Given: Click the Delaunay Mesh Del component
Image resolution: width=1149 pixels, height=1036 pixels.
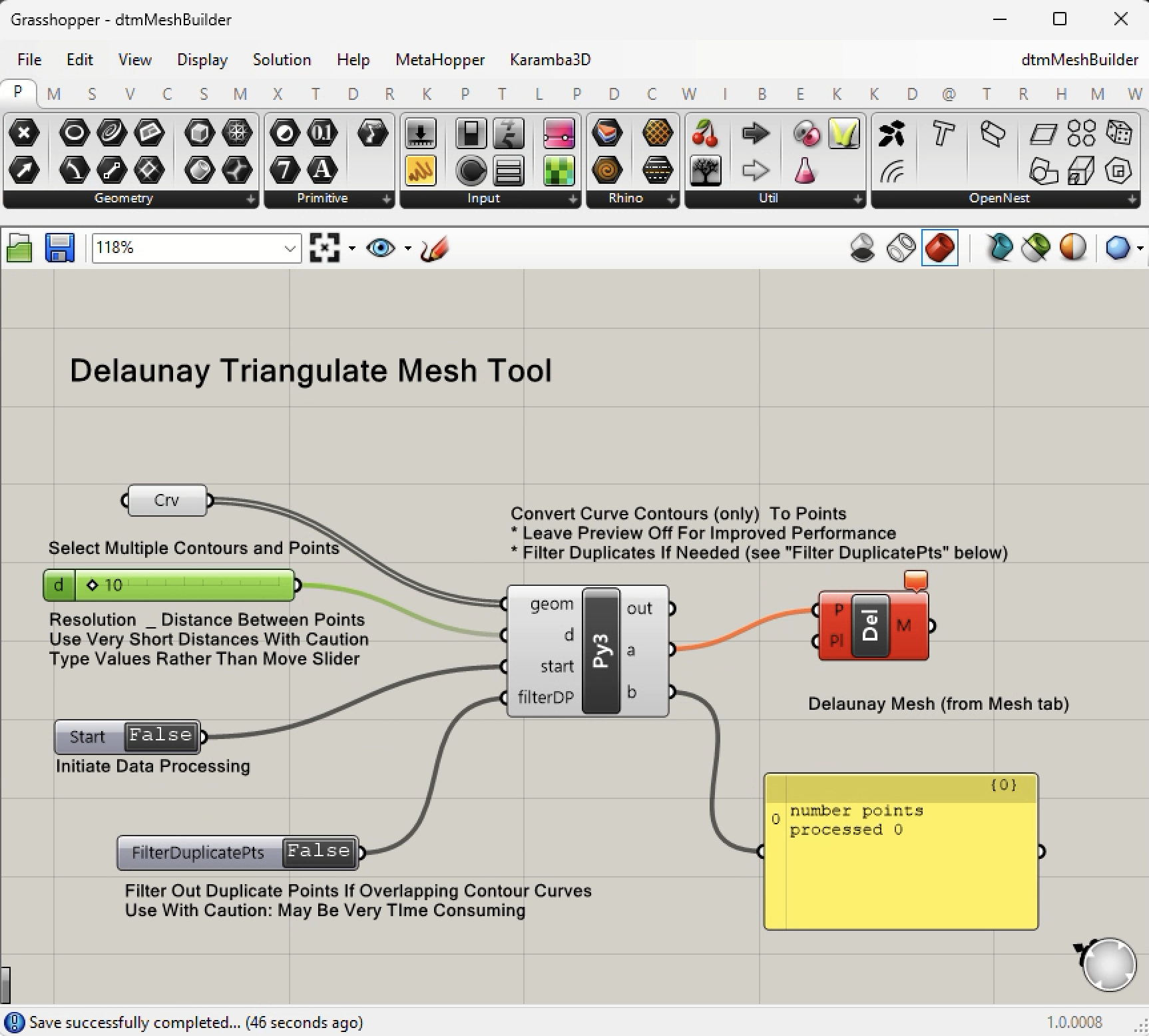Looking at the screenshot, I should click(870, 626).
